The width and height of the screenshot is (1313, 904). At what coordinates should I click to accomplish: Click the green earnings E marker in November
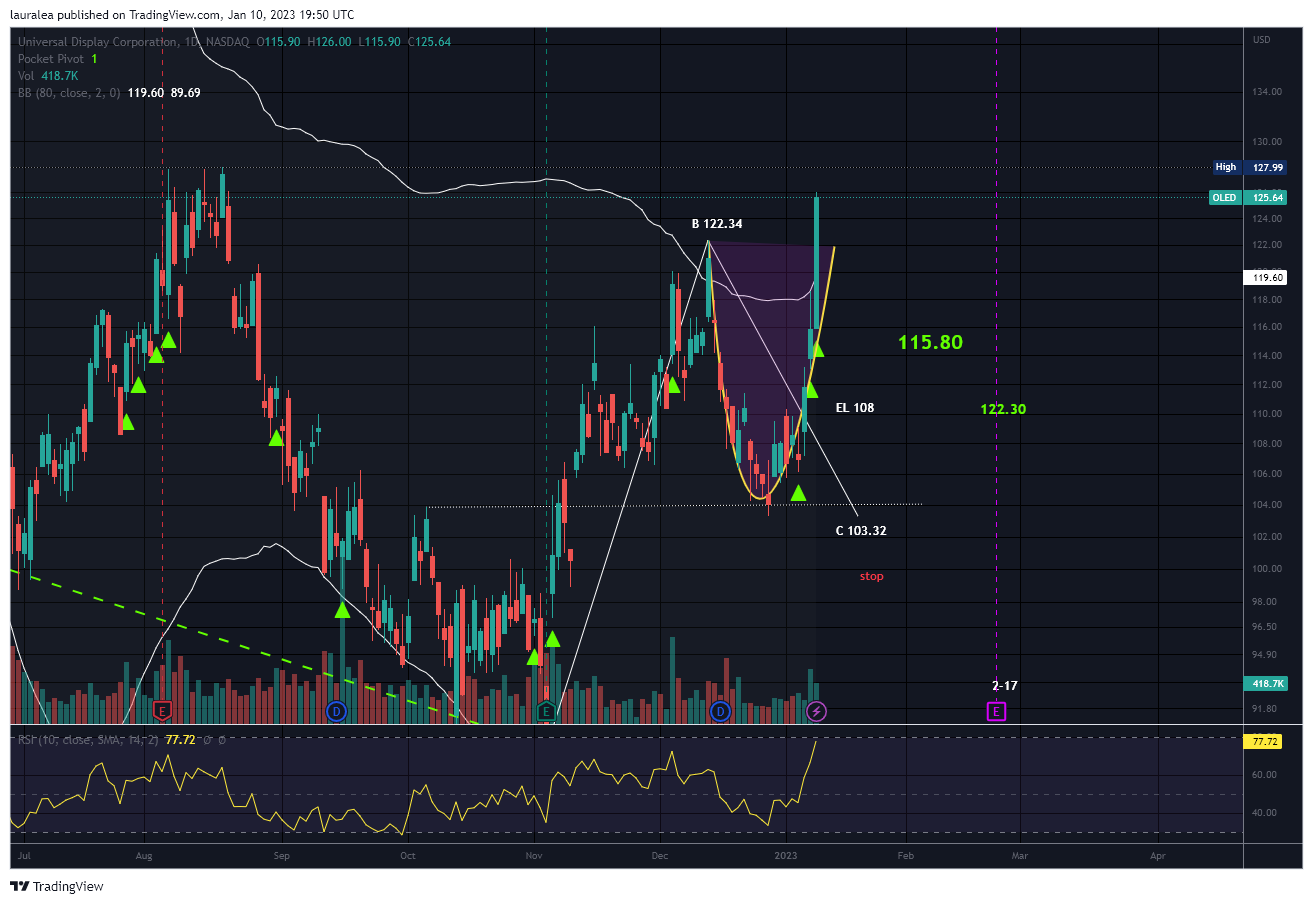point(546,711)
